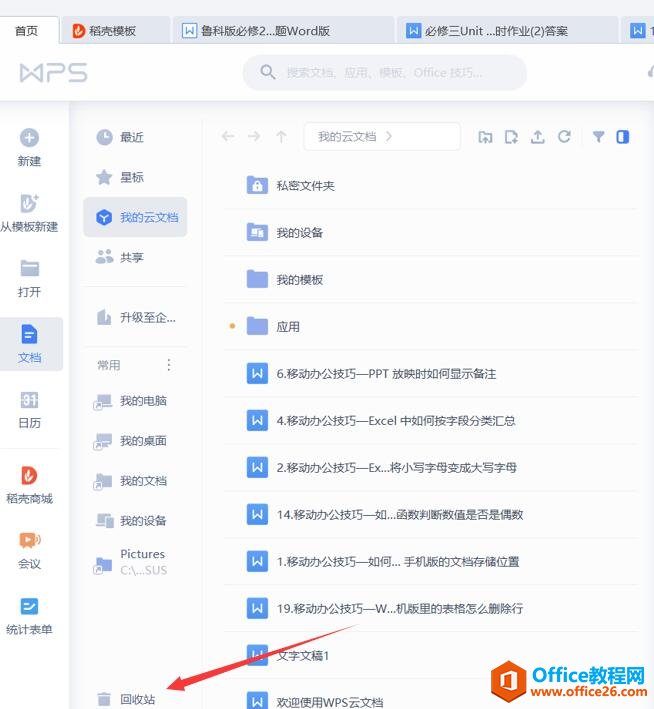Open the 常用 three-dot options menu
The width and height of the screenshot is (654, 709).
coord(169,365)
